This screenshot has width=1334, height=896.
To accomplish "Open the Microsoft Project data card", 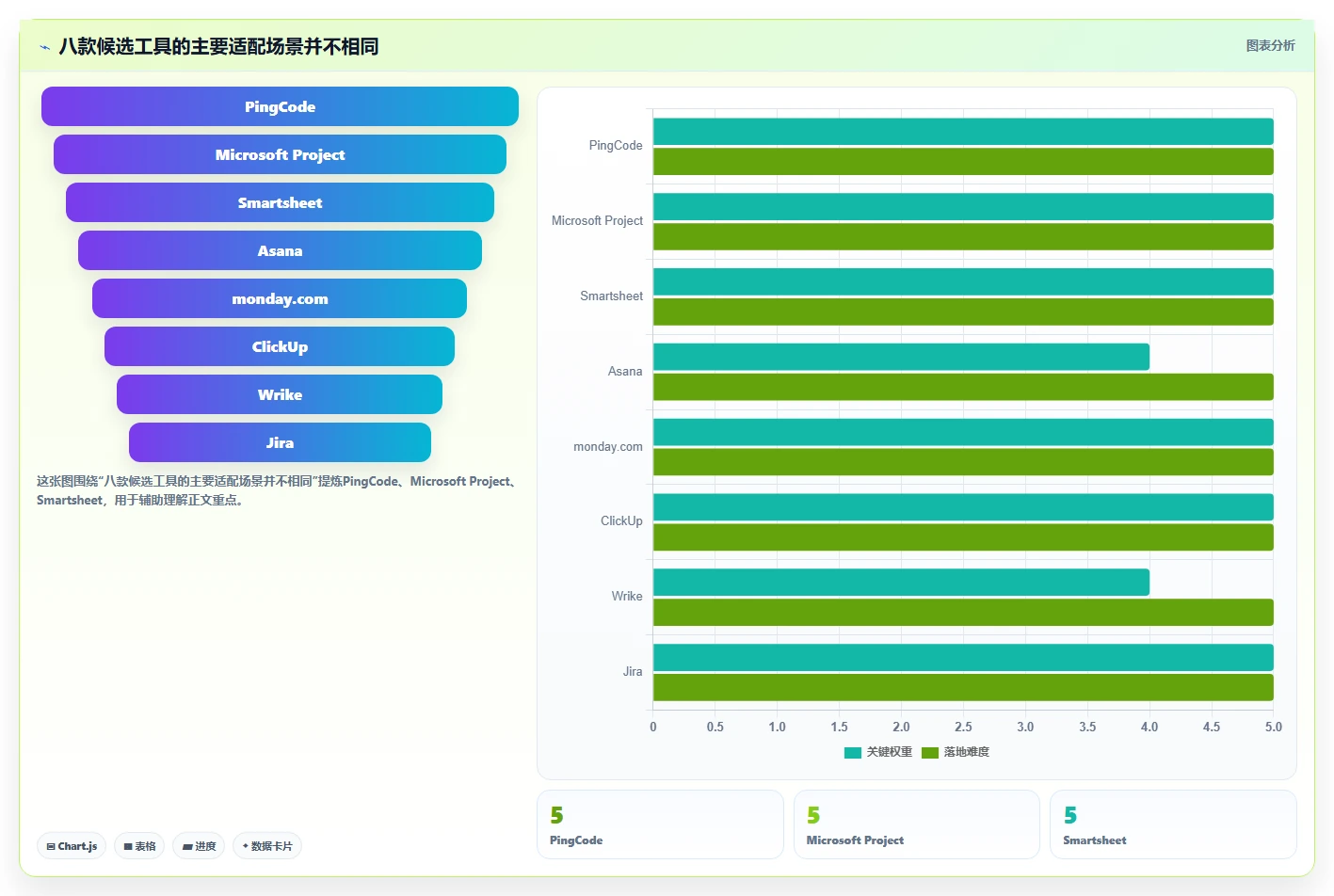I will (x=917, y=824).
